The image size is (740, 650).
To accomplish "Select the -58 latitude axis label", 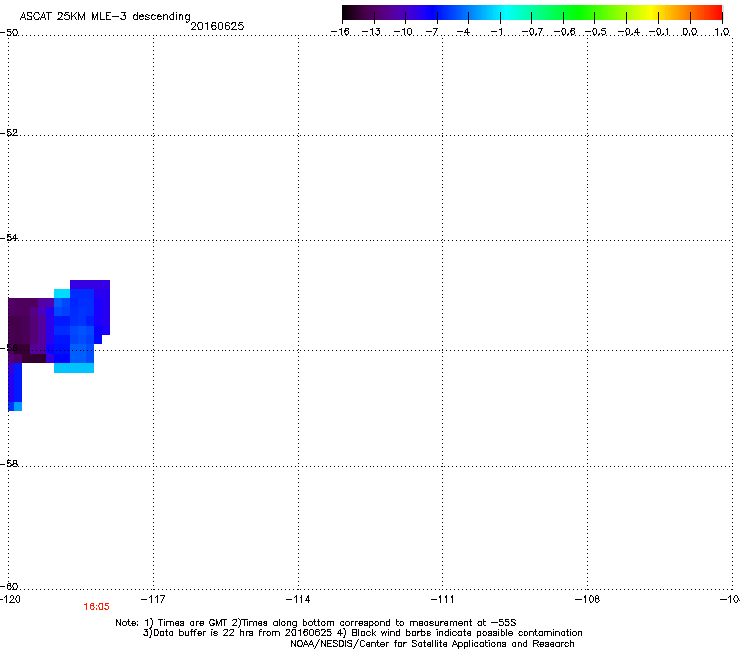I will pos(9,464).
